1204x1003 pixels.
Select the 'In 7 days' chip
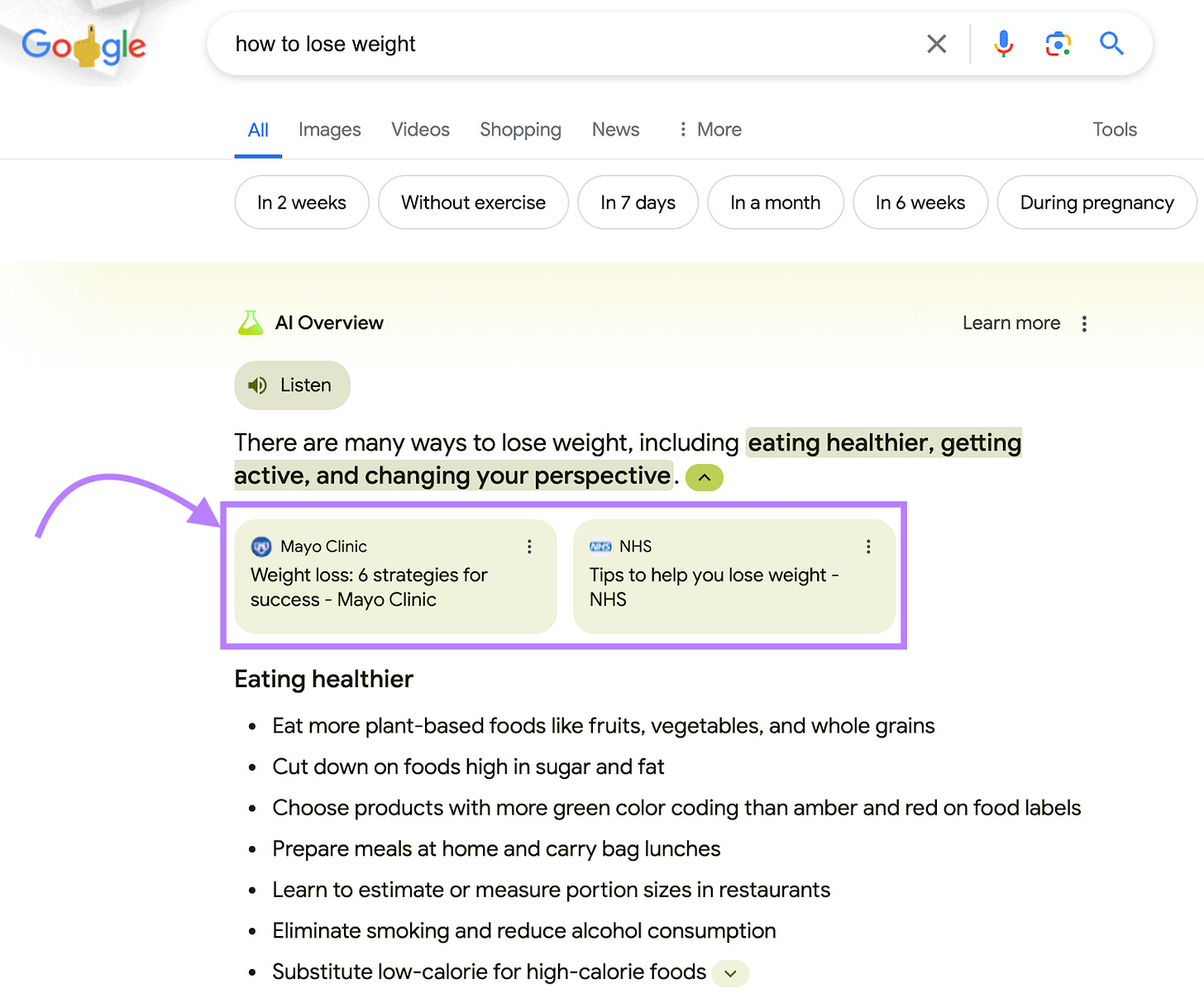(x=638, y=203)
